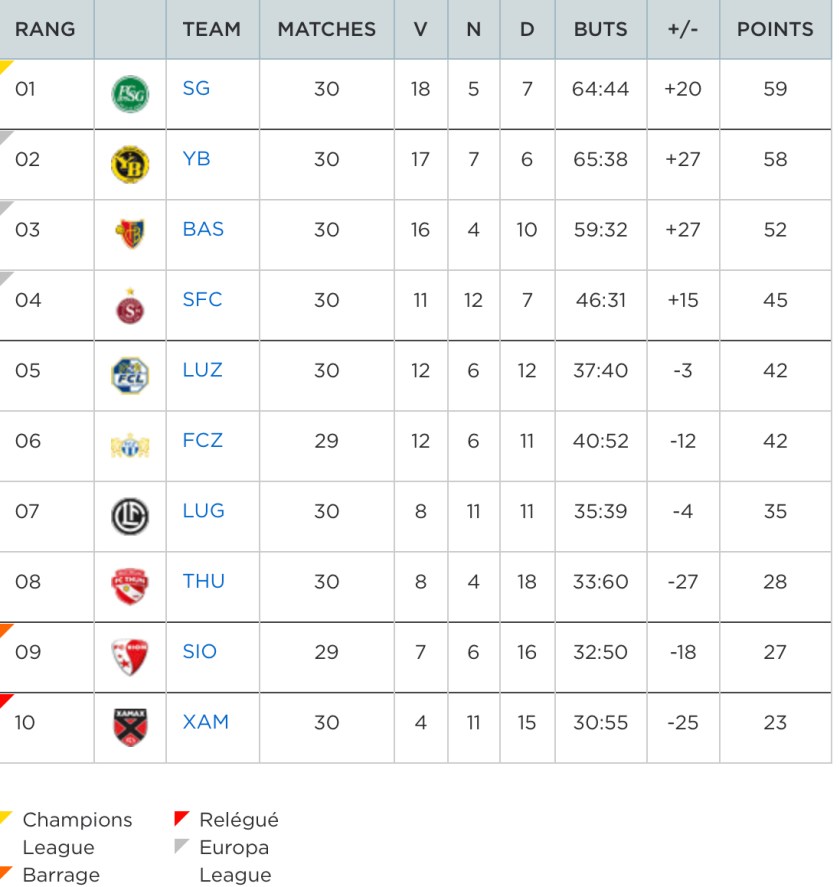840x887 pixels.
Task: Click the POINTS column header
Action: click(x=775, y=29)
